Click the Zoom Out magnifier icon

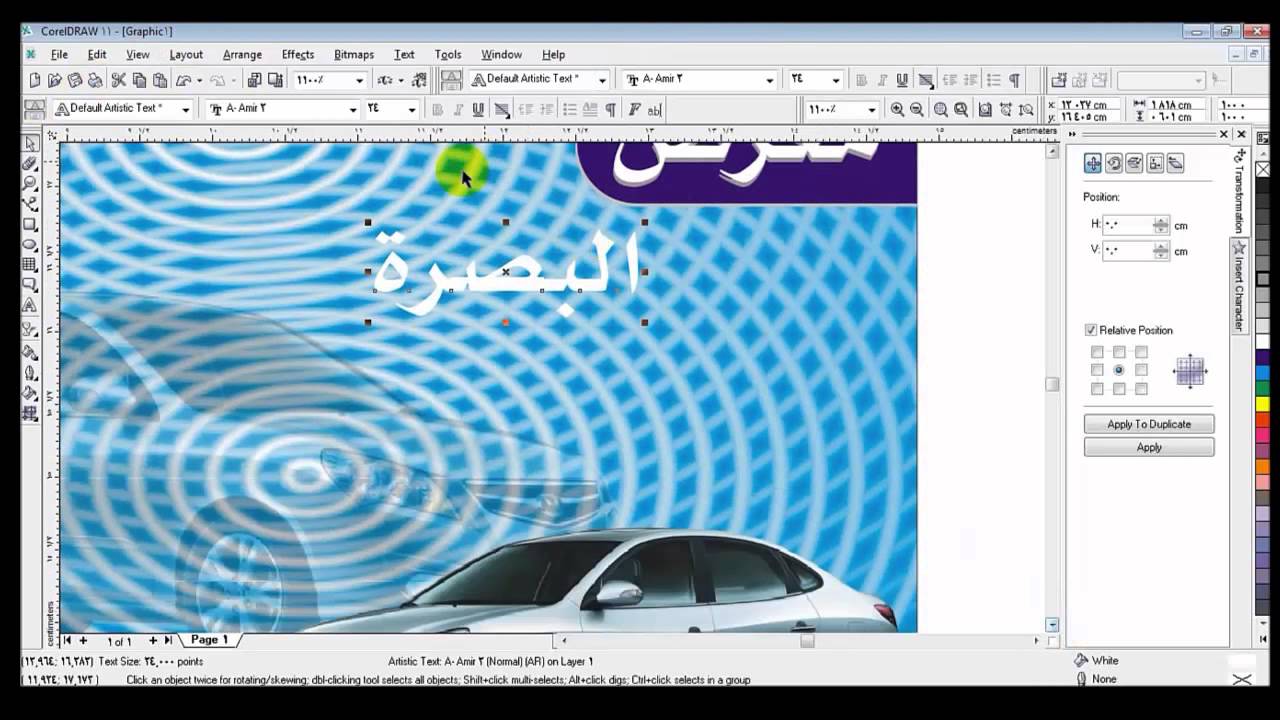[x=917, y=109]
